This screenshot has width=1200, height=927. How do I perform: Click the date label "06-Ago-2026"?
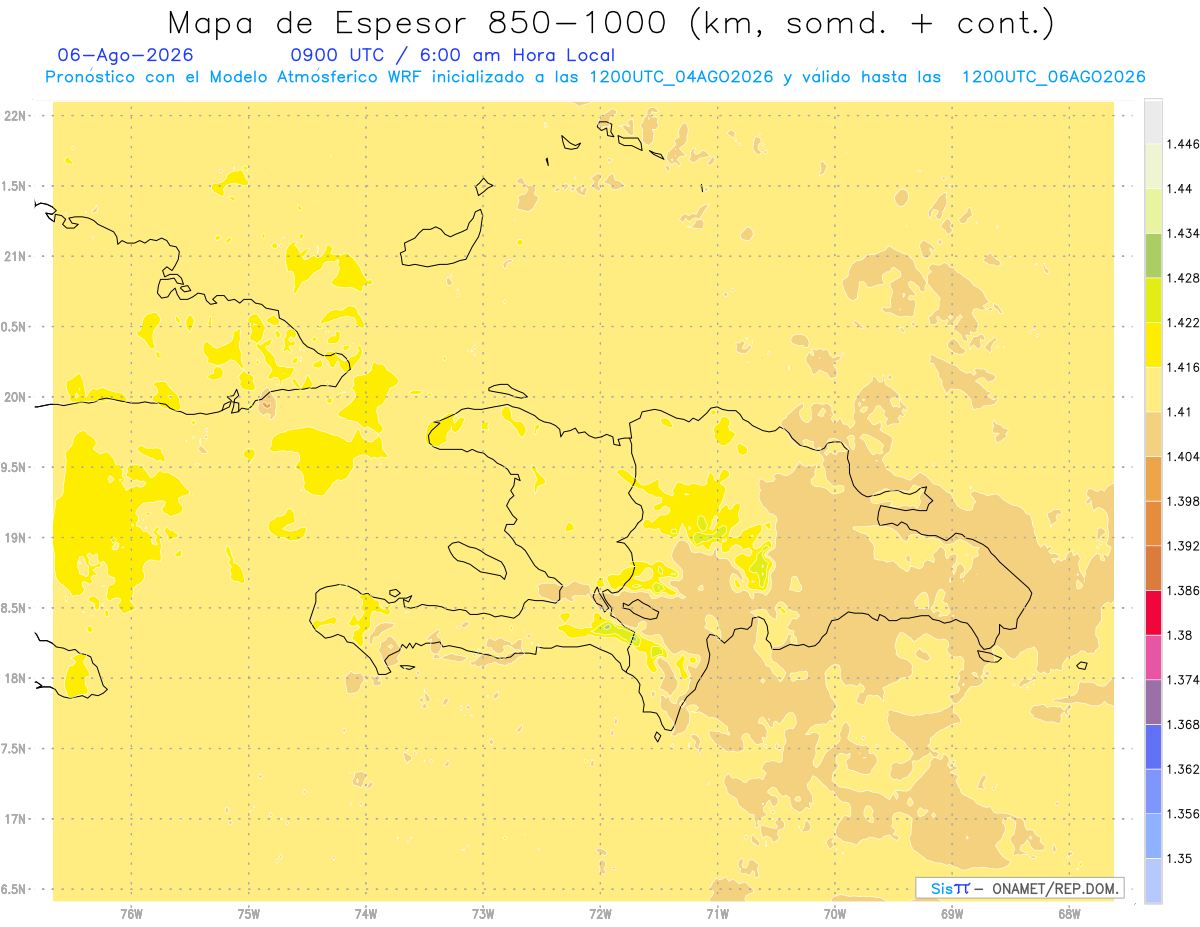(x=126, y=56)
